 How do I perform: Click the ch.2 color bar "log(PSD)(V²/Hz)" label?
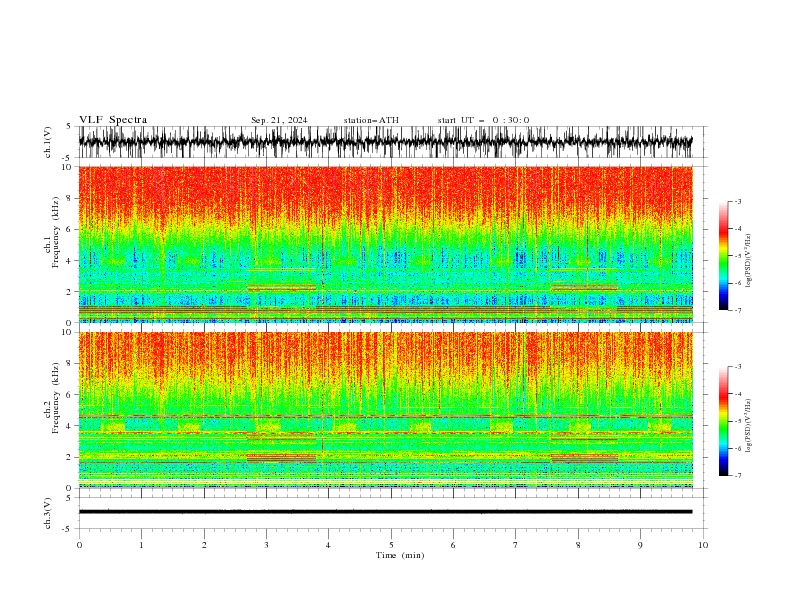(x=749, y=426)
